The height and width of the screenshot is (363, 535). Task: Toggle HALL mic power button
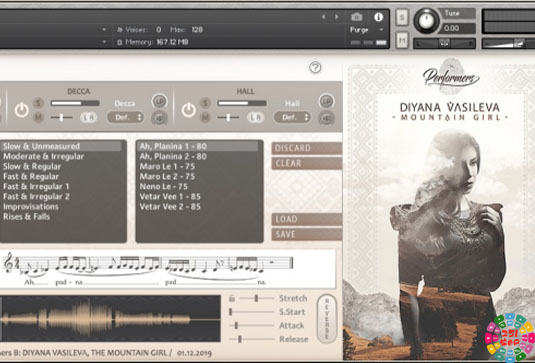pyautogui.click(x=189, y=110)
